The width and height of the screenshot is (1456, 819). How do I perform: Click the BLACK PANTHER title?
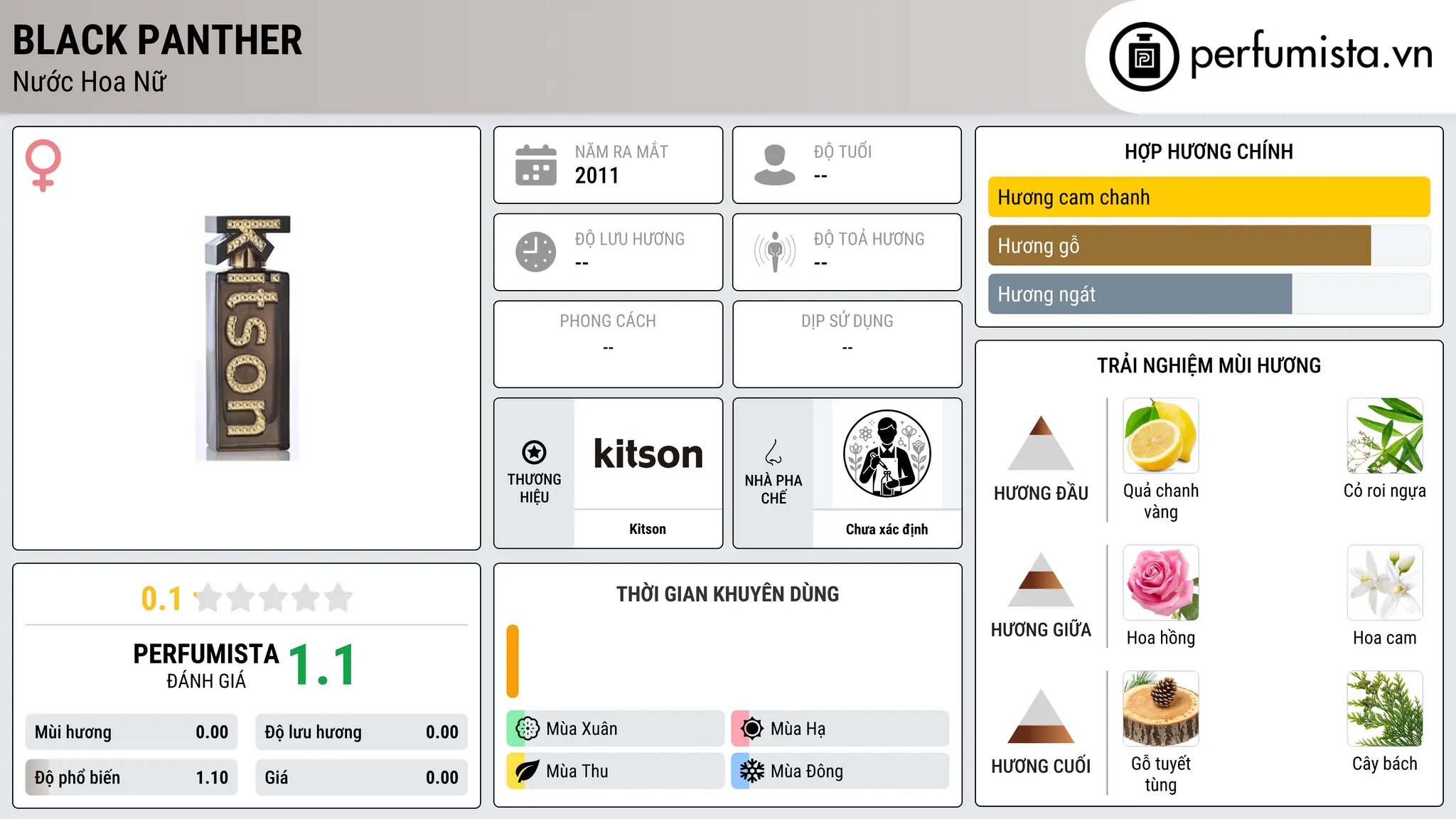tap(157, 40)
